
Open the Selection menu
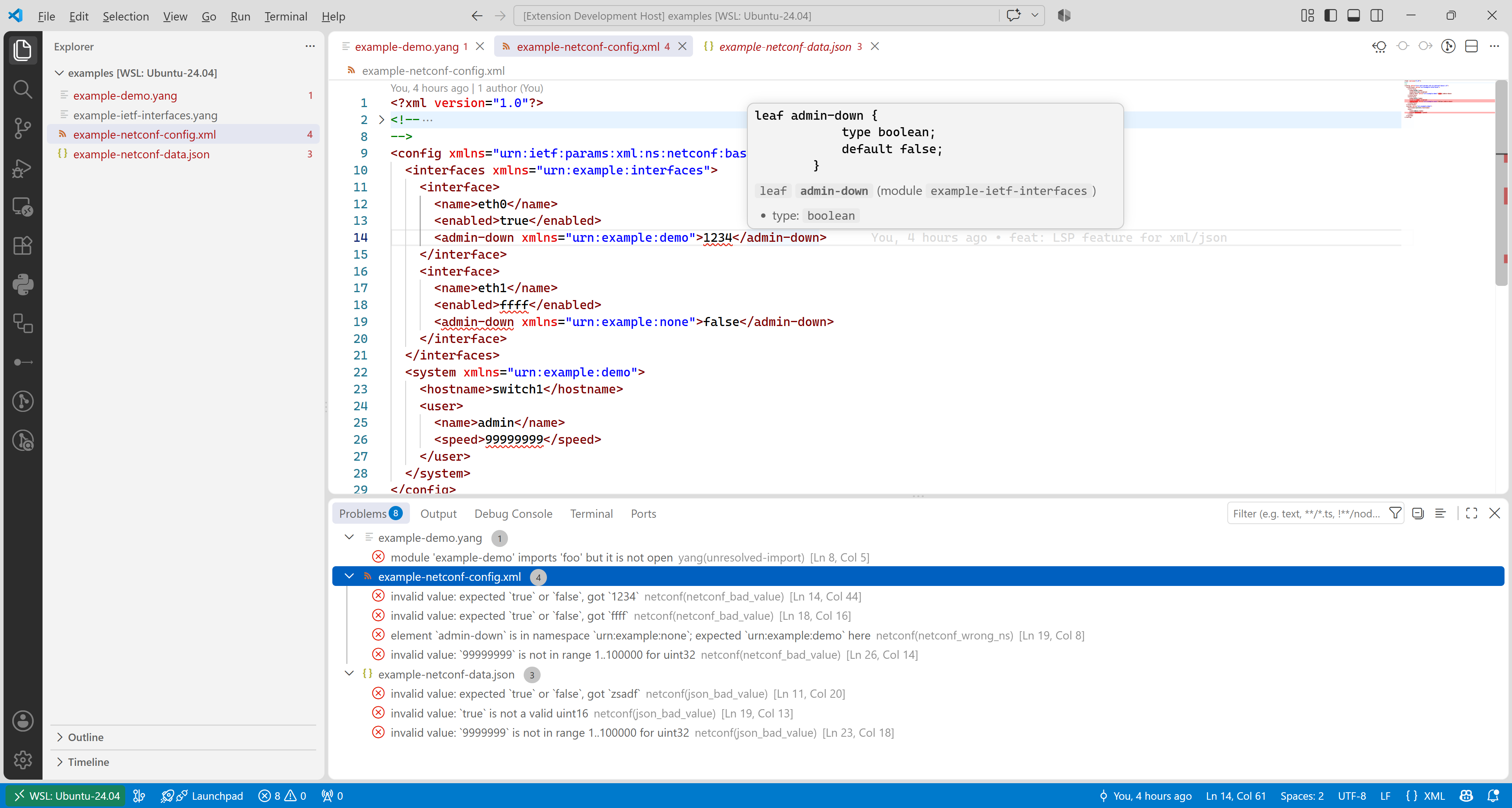[x=126, y=17]
